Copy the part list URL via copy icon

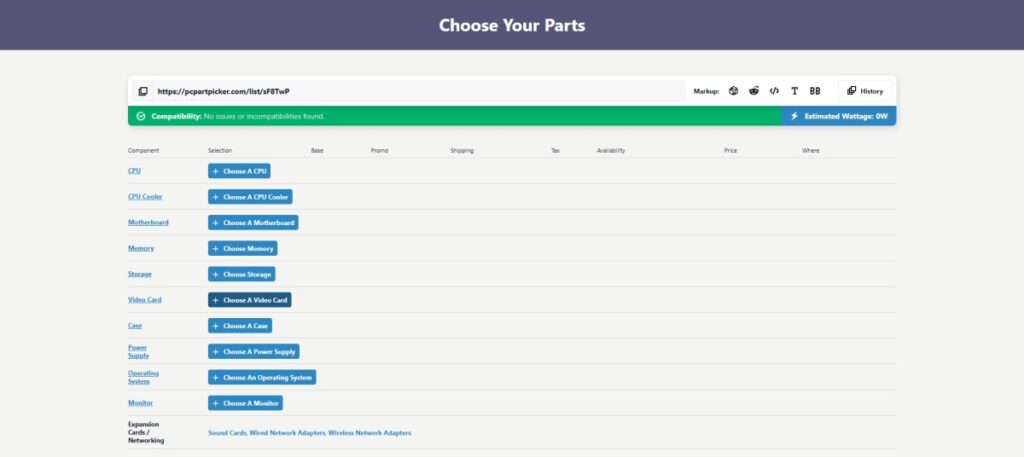(143, 91)
